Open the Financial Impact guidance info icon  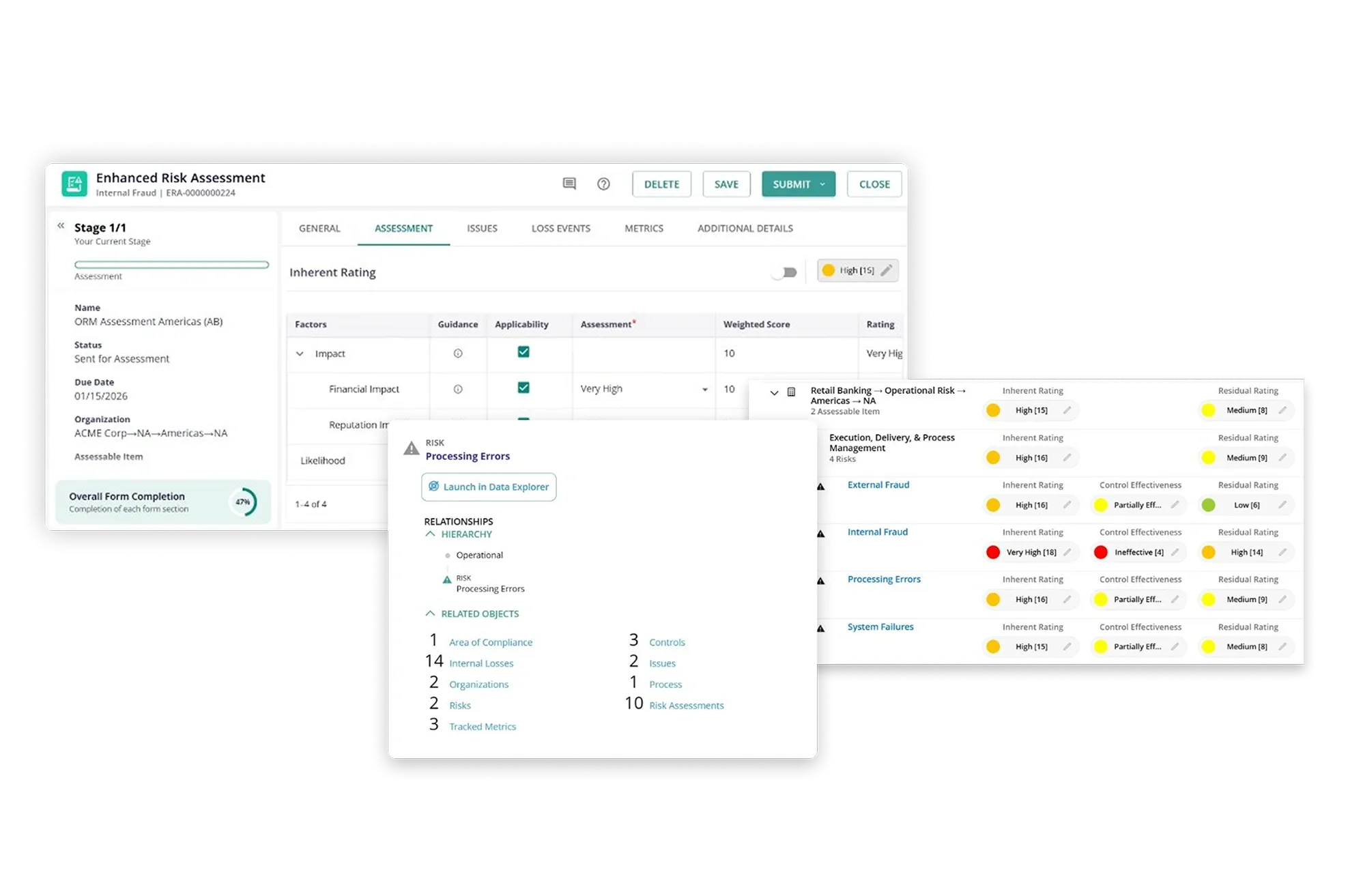[458, 389]
